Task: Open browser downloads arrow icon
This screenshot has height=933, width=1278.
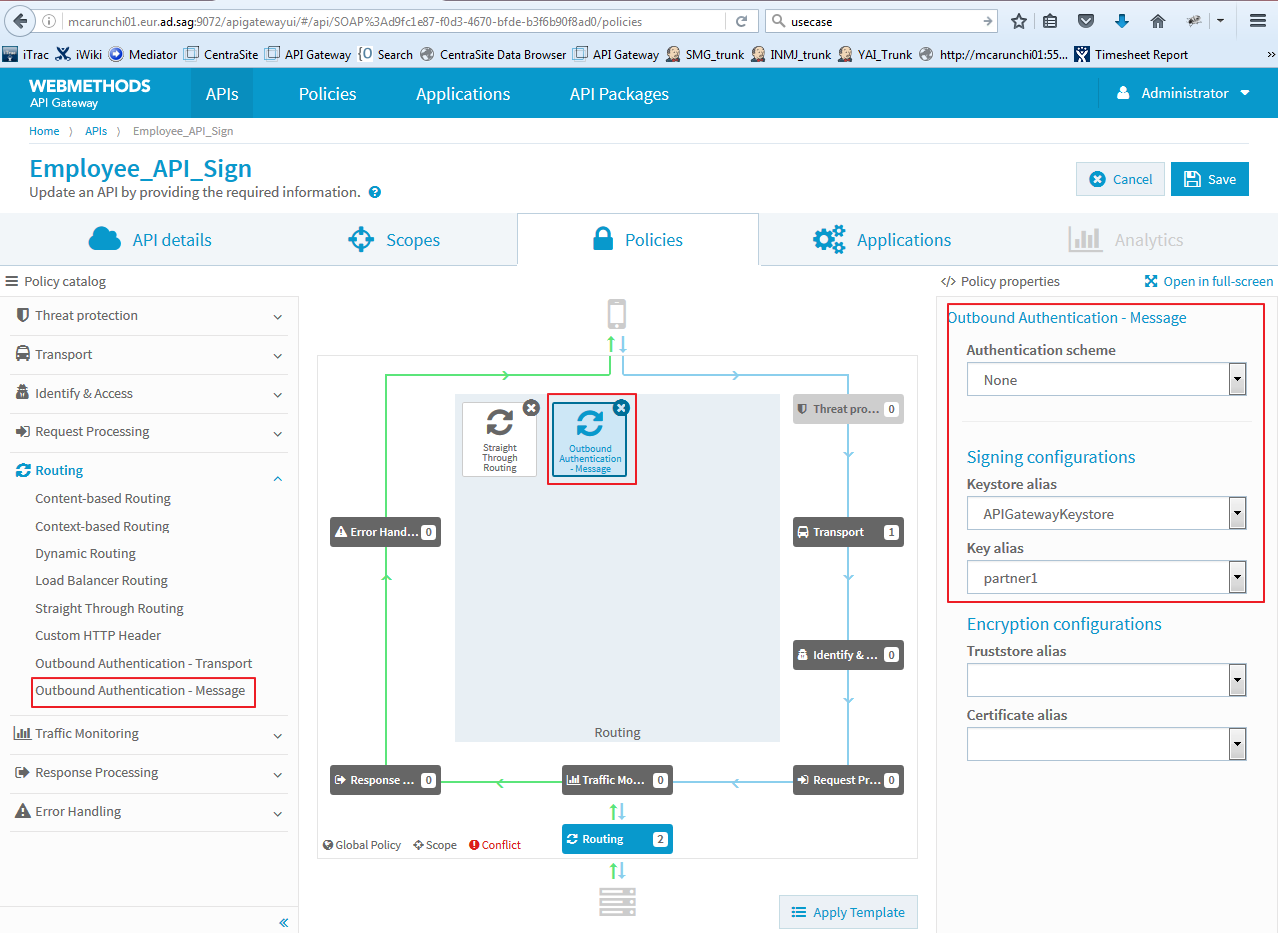Action: [x=1121, y=21]
